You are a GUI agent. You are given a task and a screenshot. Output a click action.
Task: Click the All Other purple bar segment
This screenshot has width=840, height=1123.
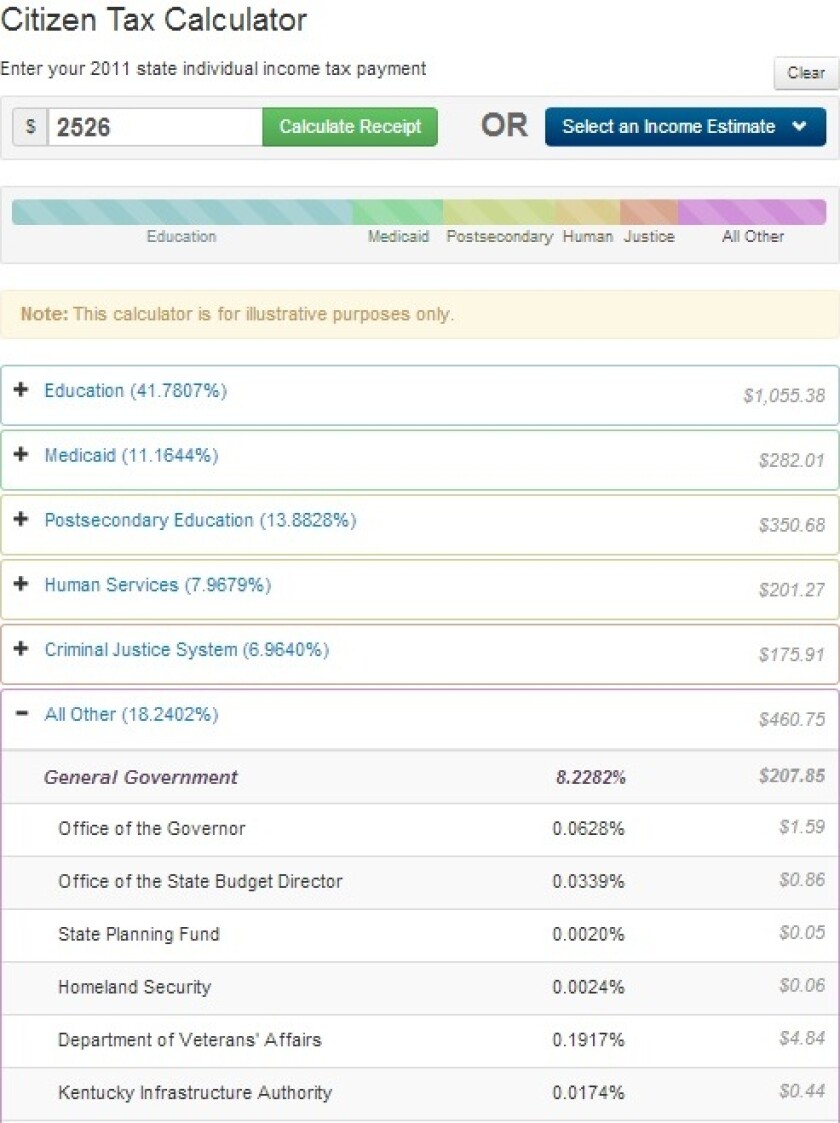(x=752, y=212)
